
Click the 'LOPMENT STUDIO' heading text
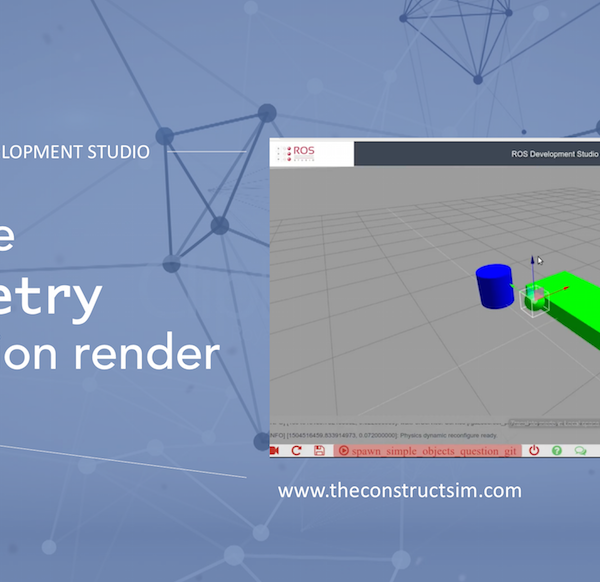[75, 152]
